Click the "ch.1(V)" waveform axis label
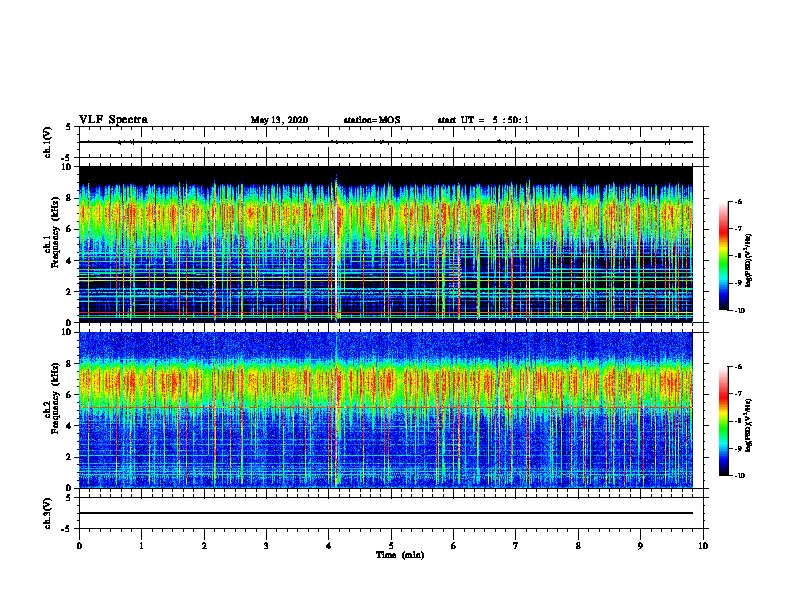The width and height of the screenshot is (792, 612). (48, 142)
